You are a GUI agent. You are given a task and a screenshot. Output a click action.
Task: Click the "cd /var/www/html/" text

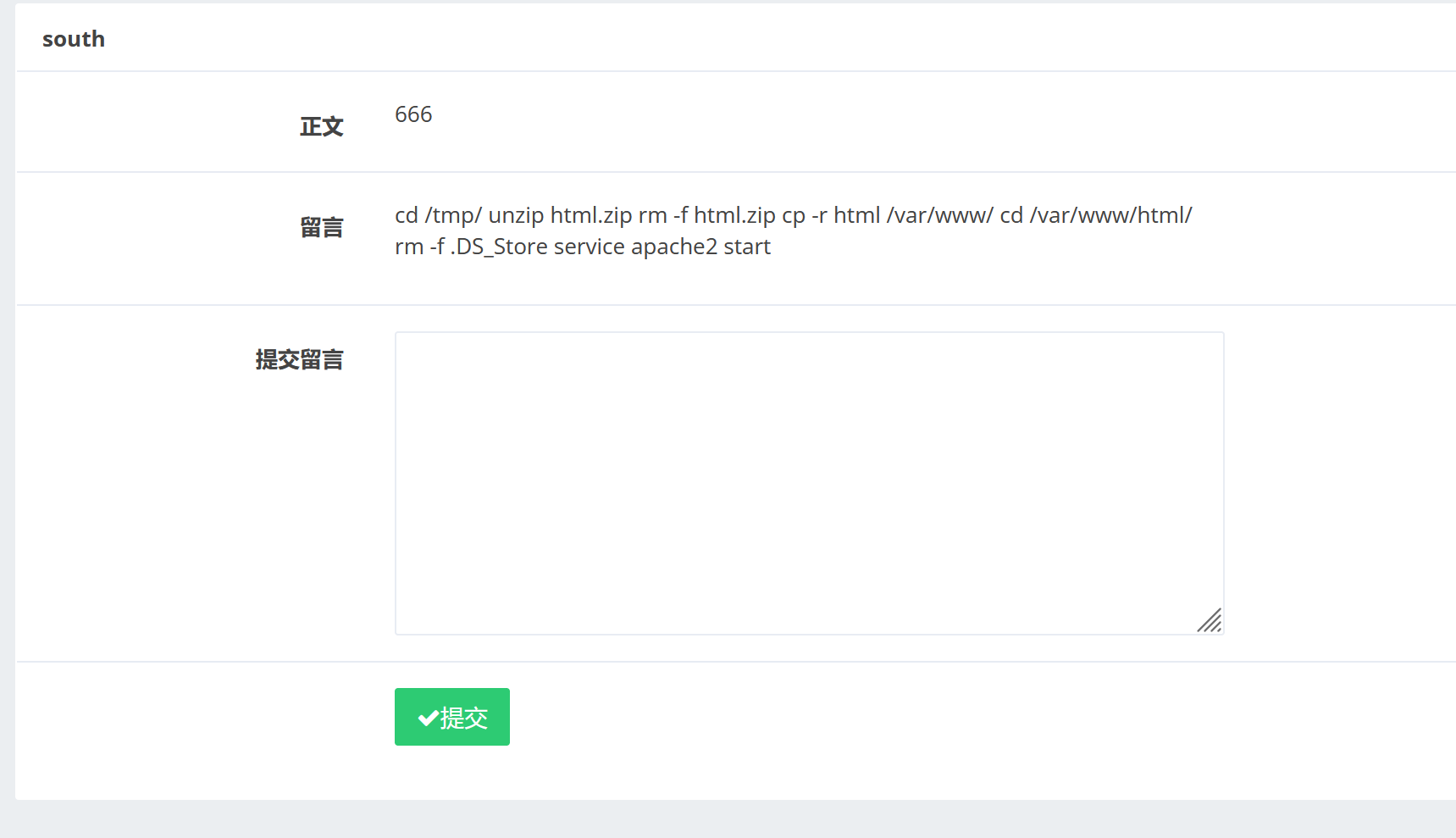(x=1096, y=215)
